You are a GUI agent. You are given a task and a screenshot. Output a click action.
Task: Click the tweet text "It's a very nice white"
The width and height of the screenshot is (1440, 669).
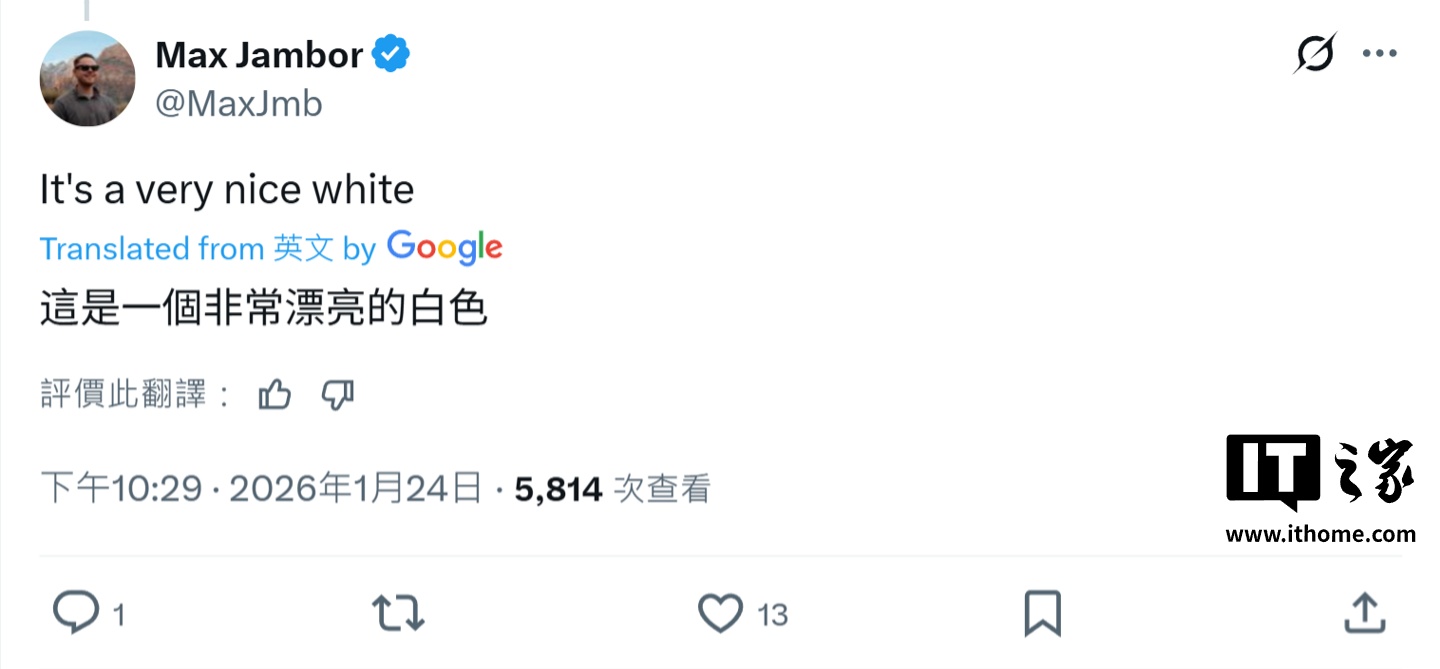click(x=227, y=189)
